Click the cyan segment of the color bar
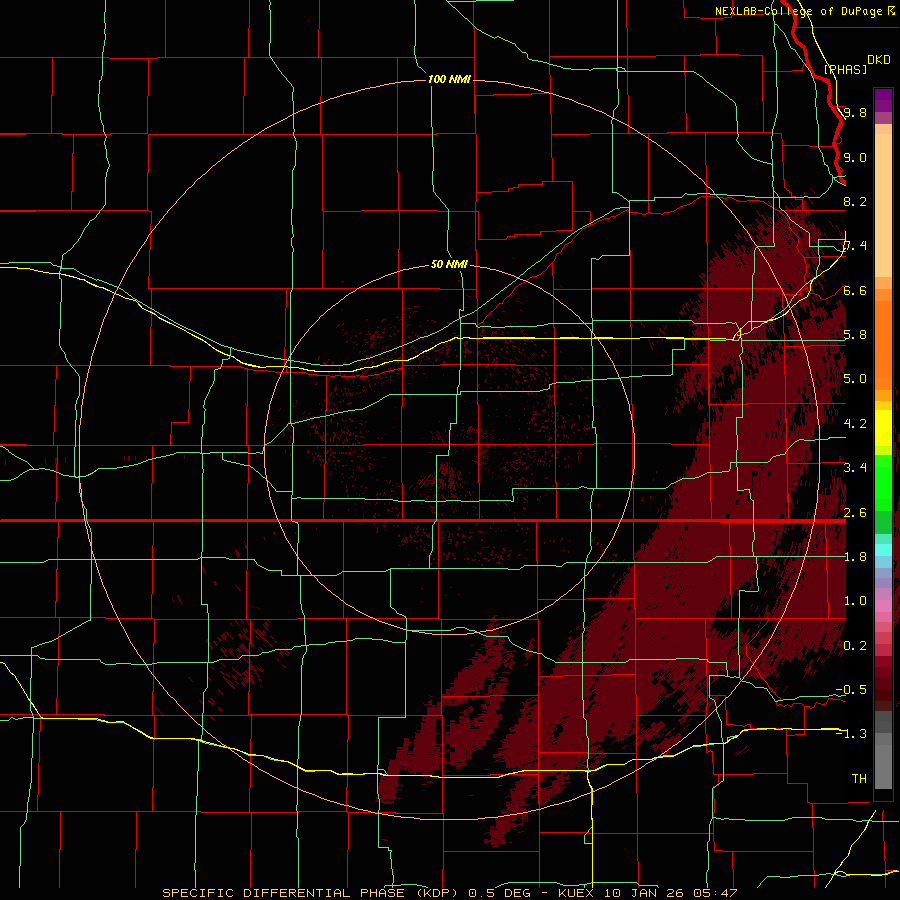Image resolution: width=900 pixels, height=900 pixels. point(883,550)
